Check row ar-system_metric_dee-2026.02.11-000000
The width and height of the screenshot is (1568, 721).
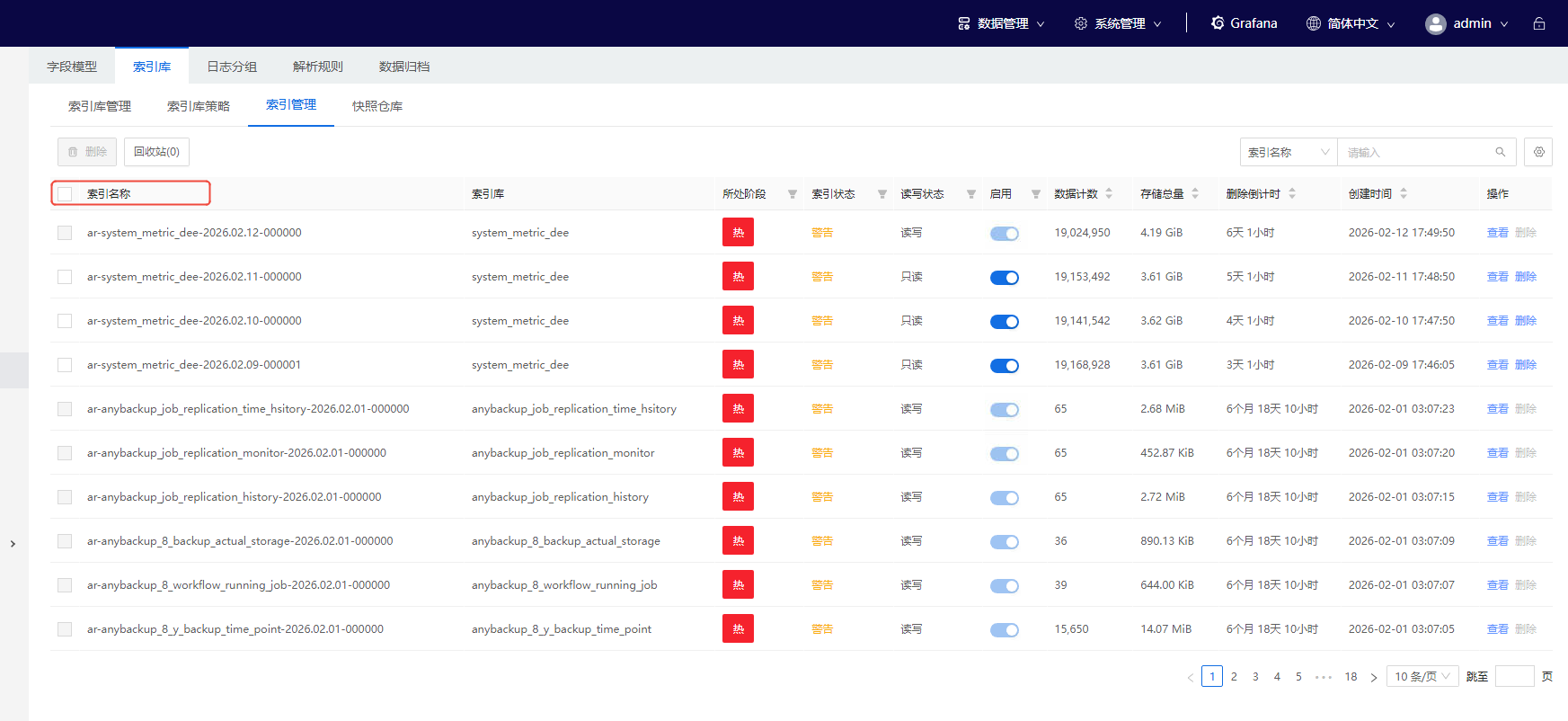[x=65, y=277]
